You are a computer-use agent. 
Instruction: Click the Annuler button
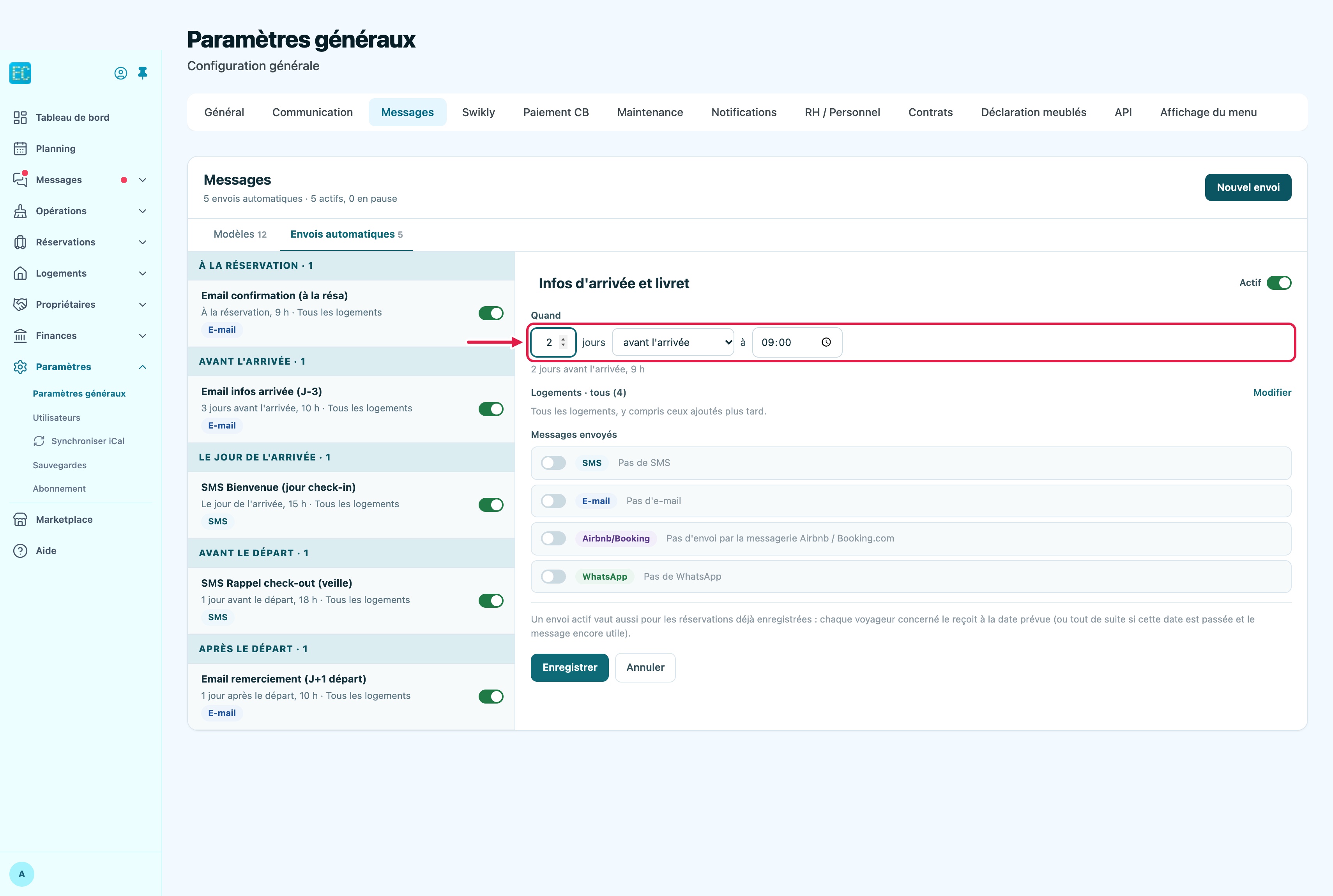coord(645,667)
